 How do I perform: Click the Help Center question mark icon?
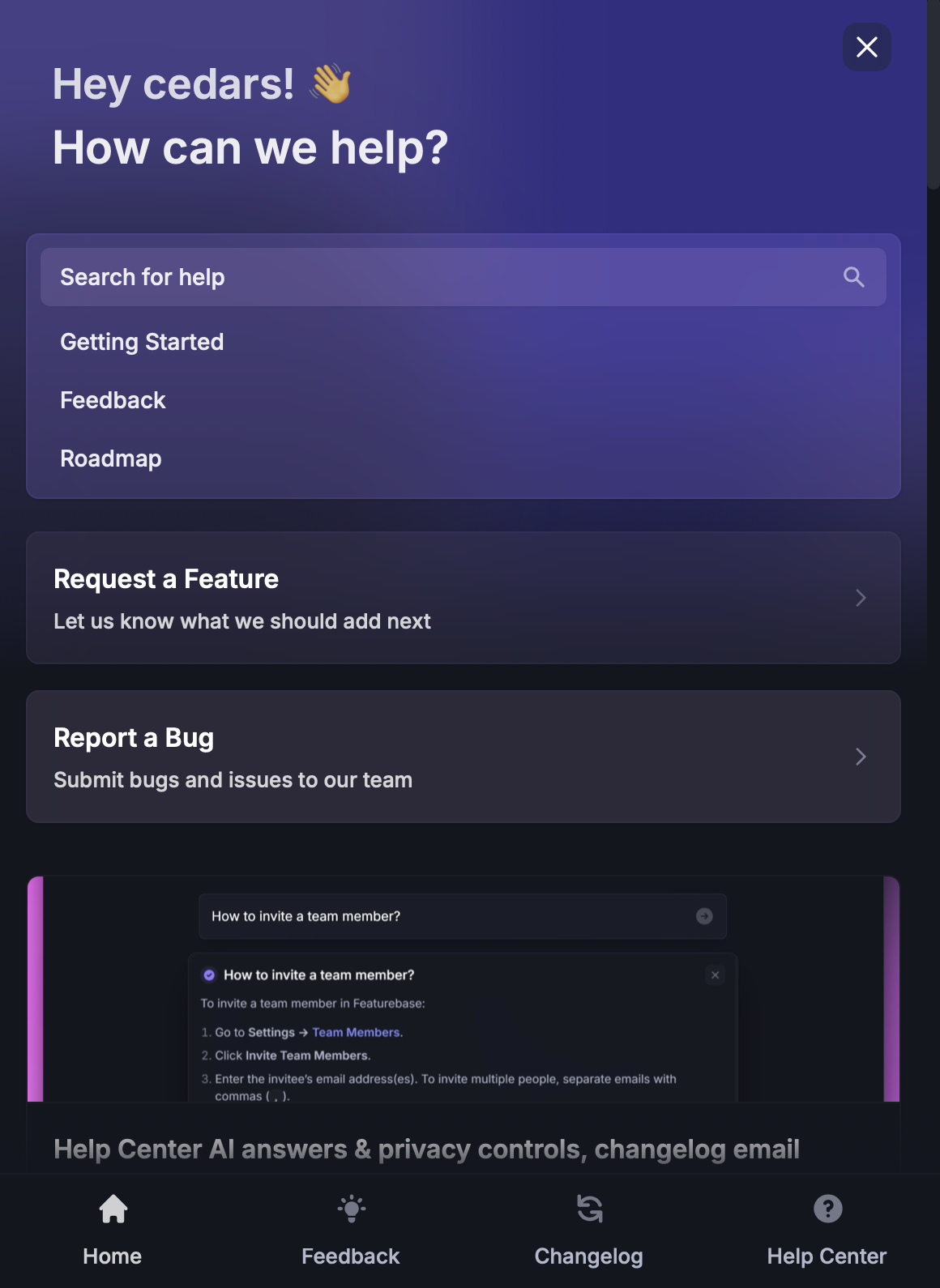(x=827, y=1209)
